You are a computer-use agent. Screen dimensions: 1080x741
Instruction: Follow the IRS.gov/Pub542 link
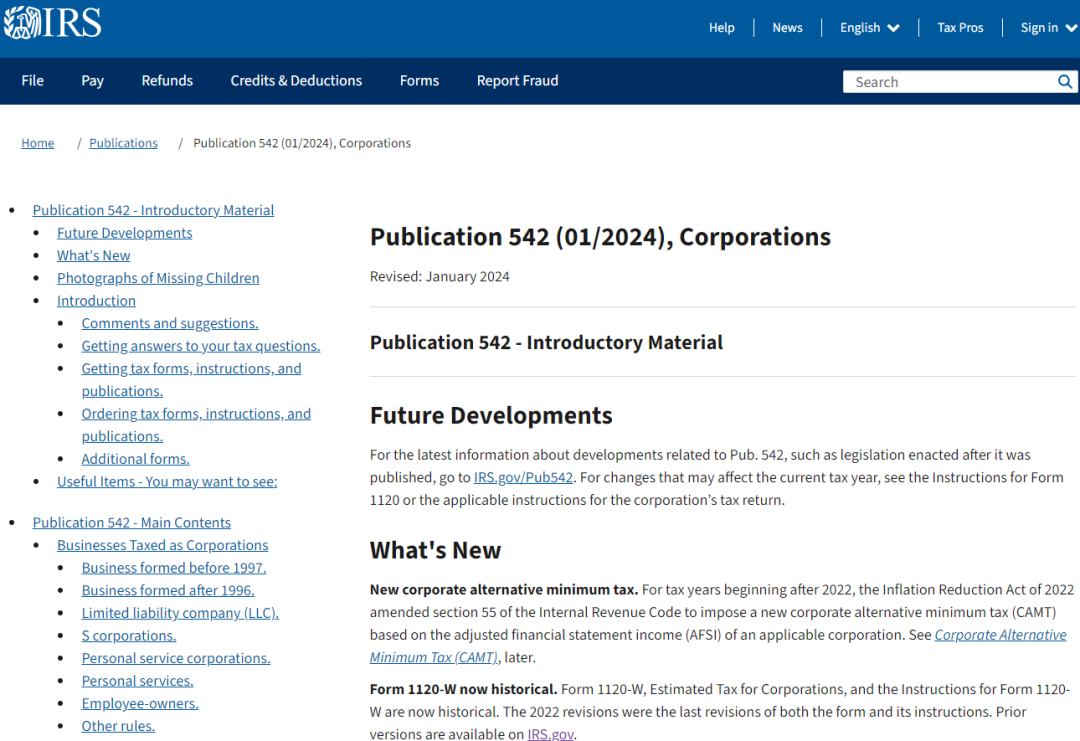click(523, 477)
